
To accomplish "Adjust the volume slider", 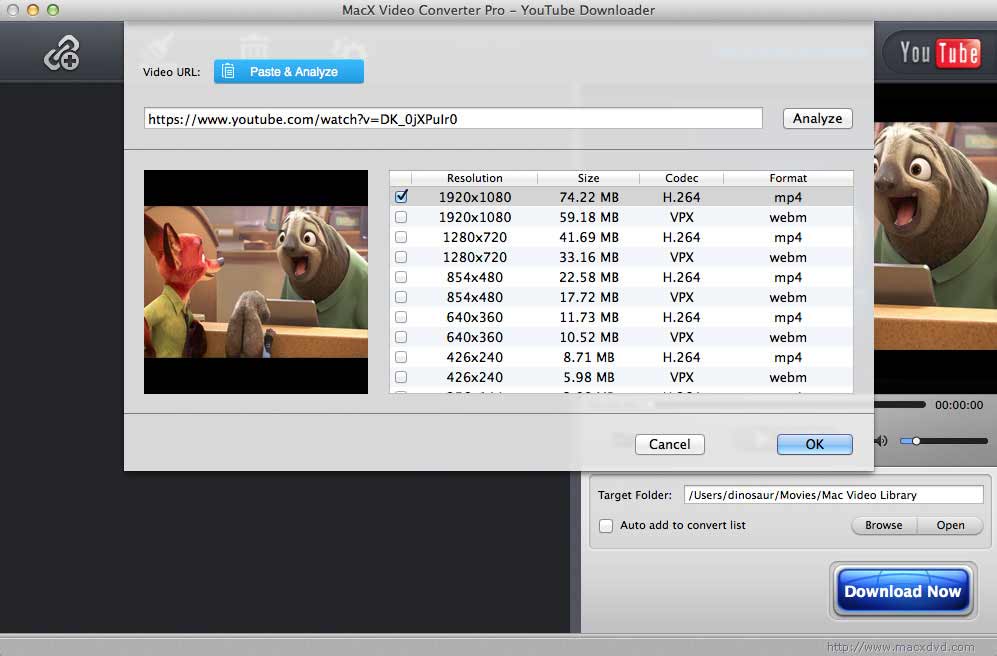I will (x=944, y=441).
